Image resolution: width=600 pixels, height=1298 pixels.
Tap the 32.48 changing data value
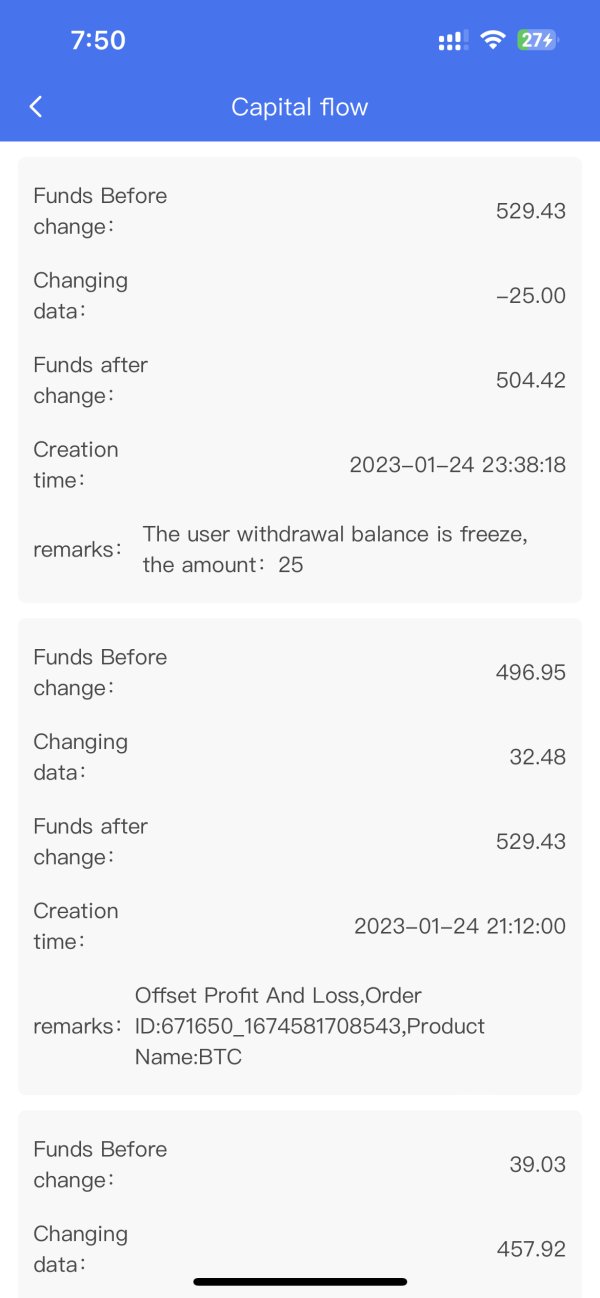click(x=537, y=757)
